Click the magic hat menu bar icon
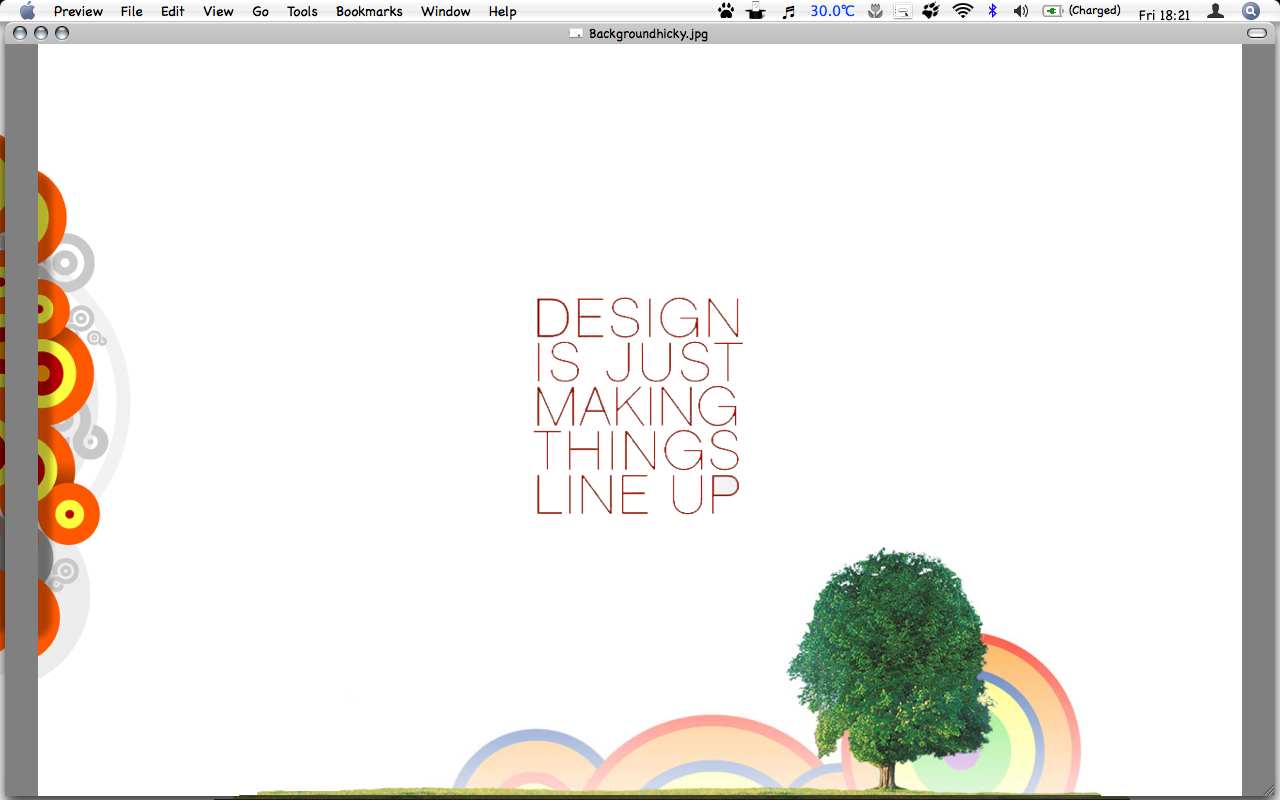This screenshot has height=800, width=1280. pos(756,11)
